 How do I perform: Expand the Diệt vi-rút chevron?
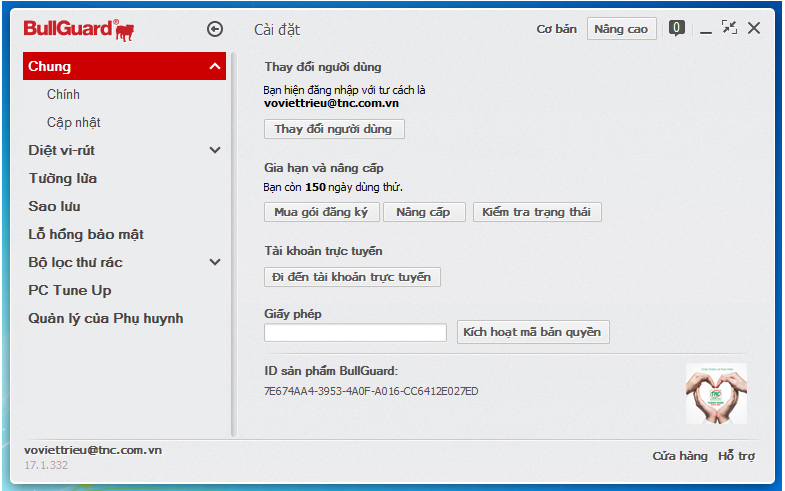pos(215,150)
